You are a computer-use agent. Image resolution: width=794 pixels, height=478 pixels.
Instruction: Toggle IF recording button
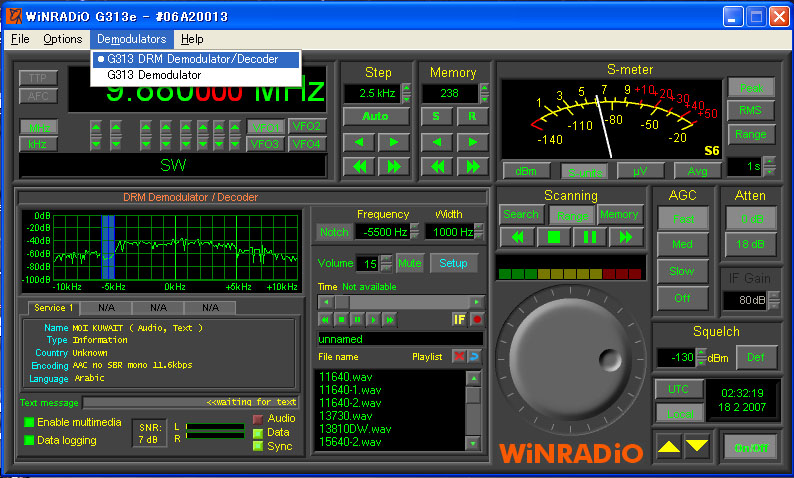[x=459, y=320]
